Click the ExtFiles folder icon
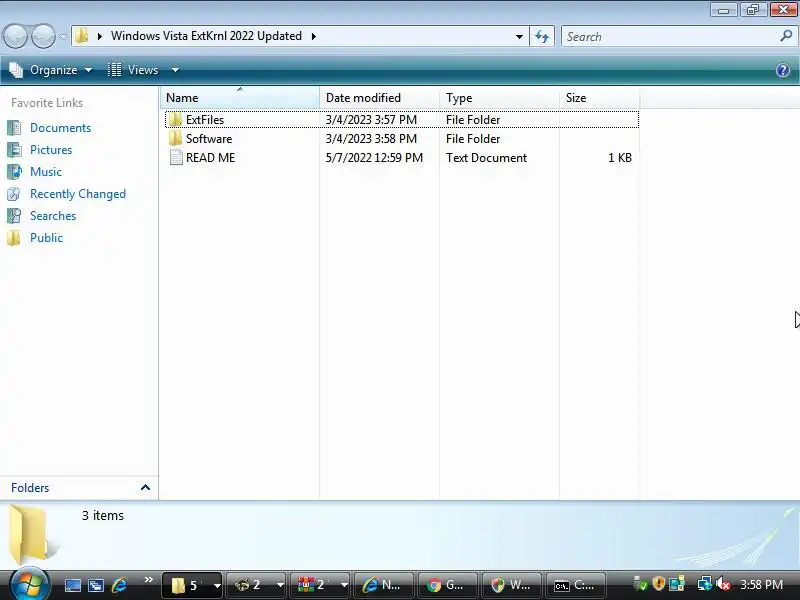800x600 pixels. (x=176, y=119)
